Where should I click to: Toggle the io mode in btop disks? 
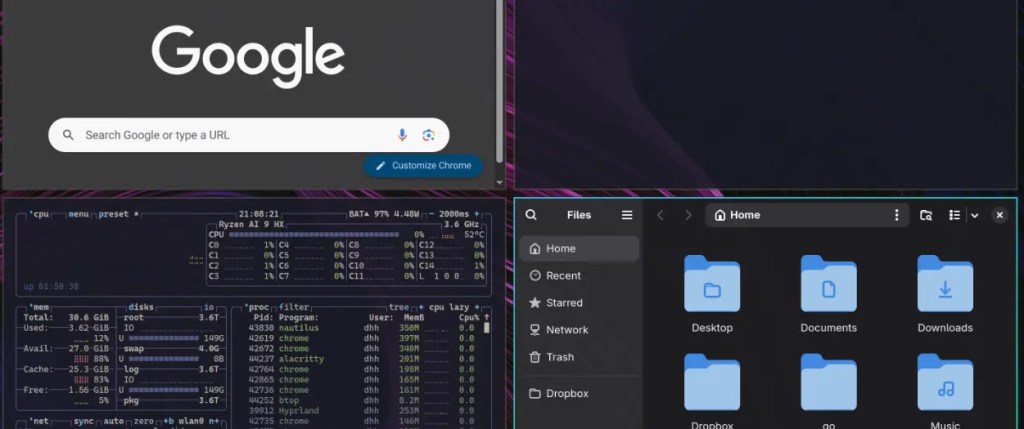[x=209, y=307]
